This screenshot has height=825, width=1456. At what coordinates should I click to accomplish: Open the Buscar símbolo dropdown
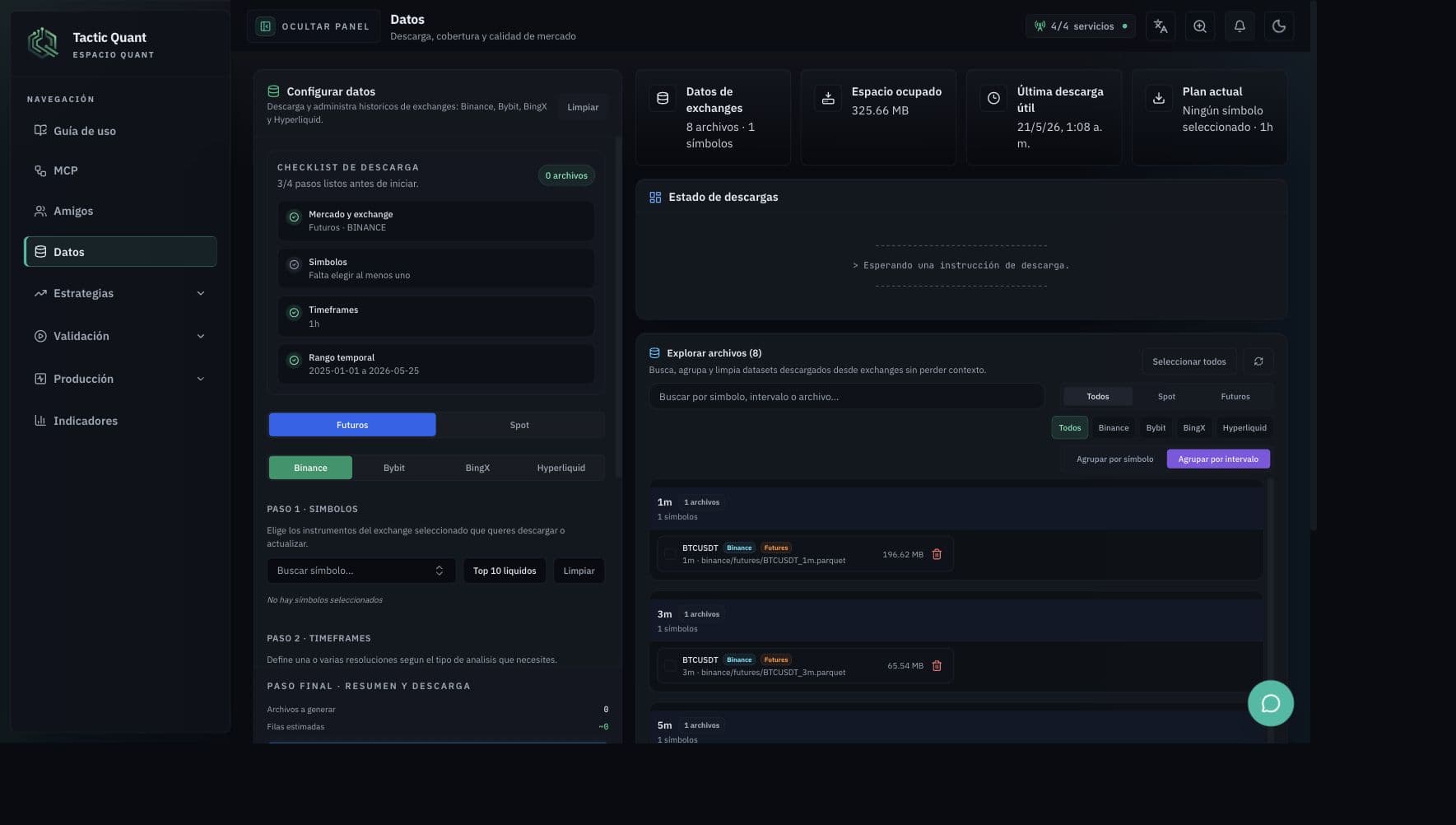pos(361,571)
